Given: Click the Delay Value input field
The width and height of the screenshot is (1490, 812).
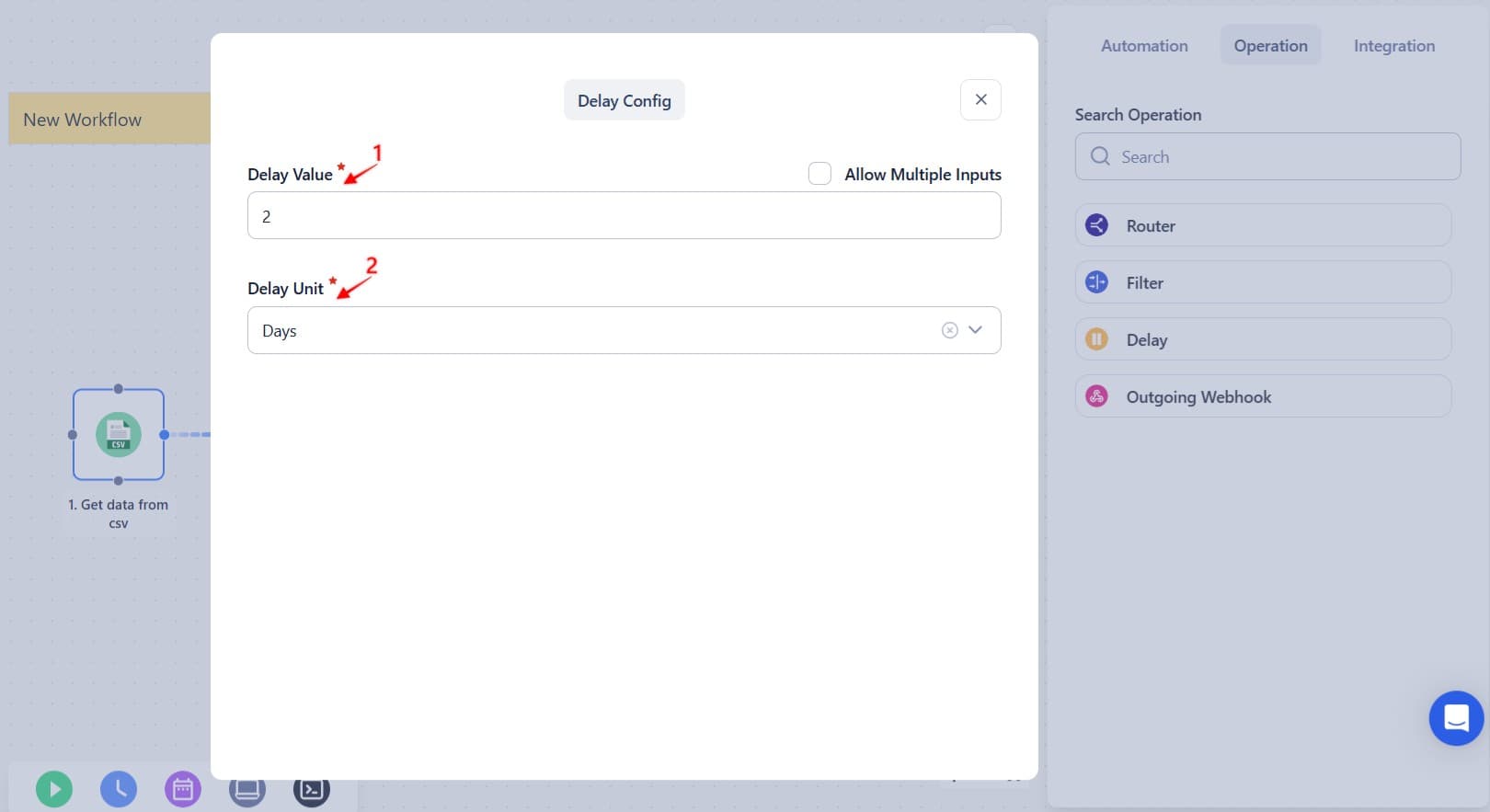Looking at the screenshot, I should (x=624, y=216).
